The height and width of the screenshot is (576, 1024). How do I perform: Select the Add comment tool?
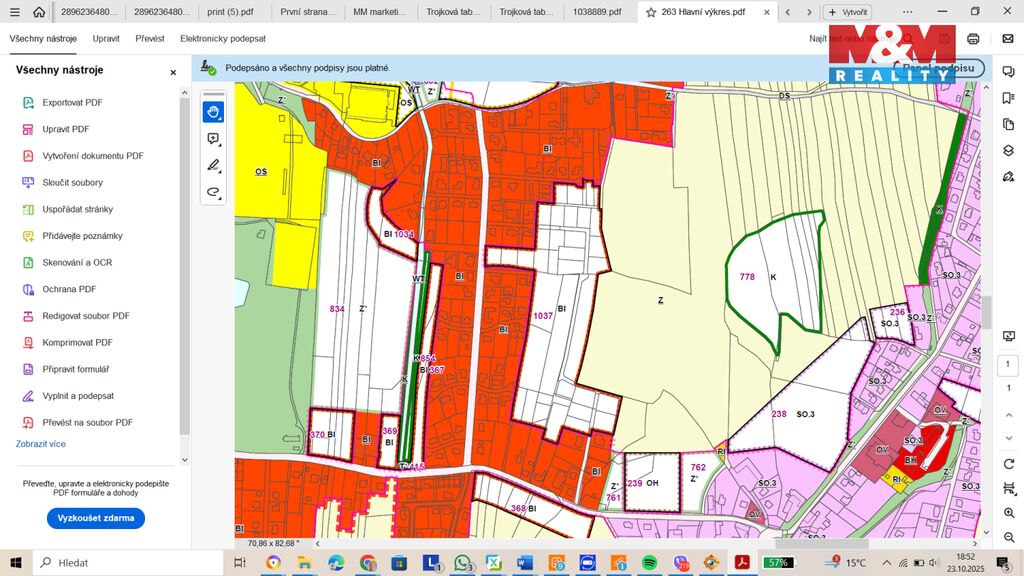[213, 139]
